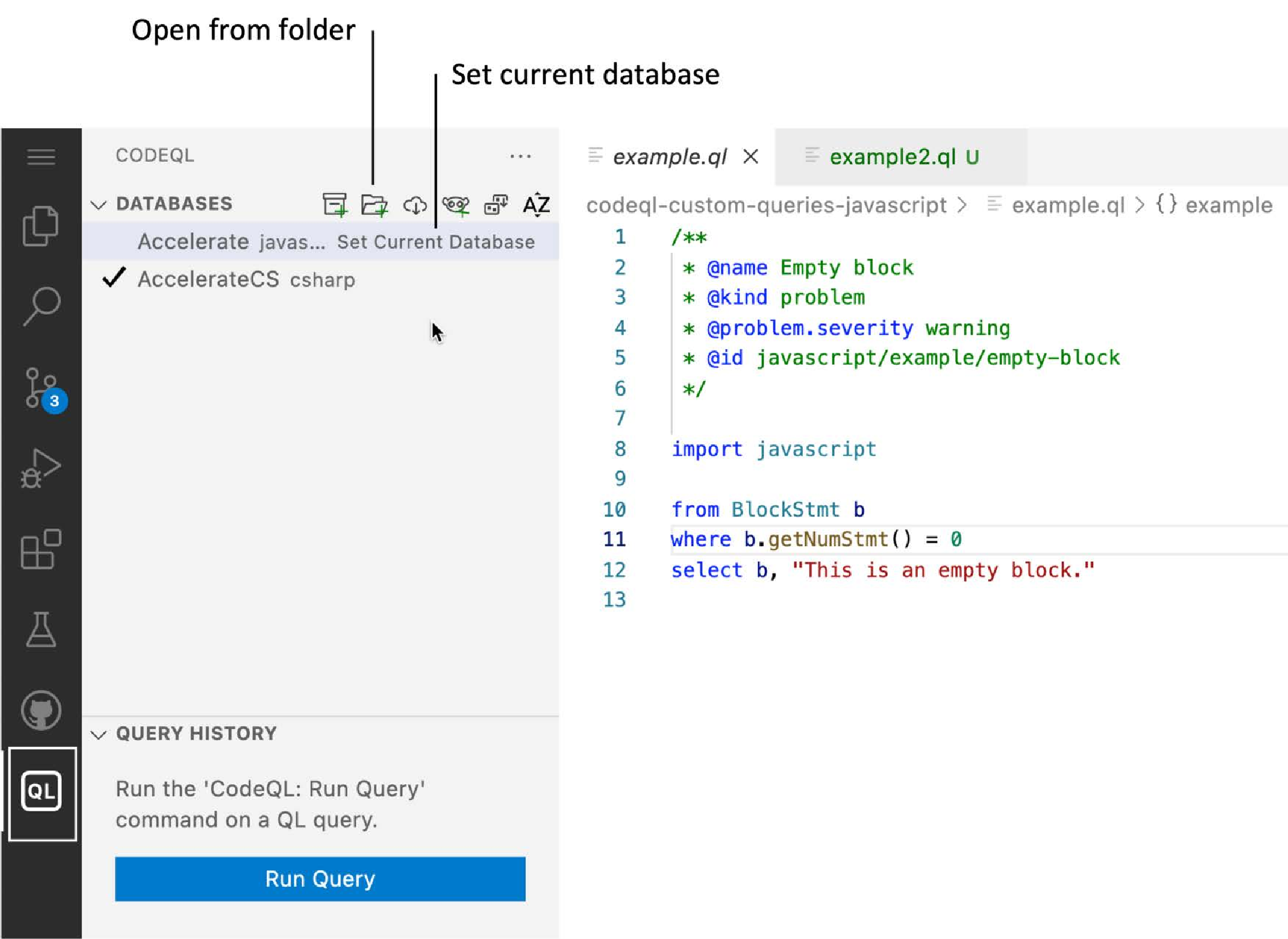1288x939 pixels.
Task: Choose database from folder icon
Action: coord(375,205)
